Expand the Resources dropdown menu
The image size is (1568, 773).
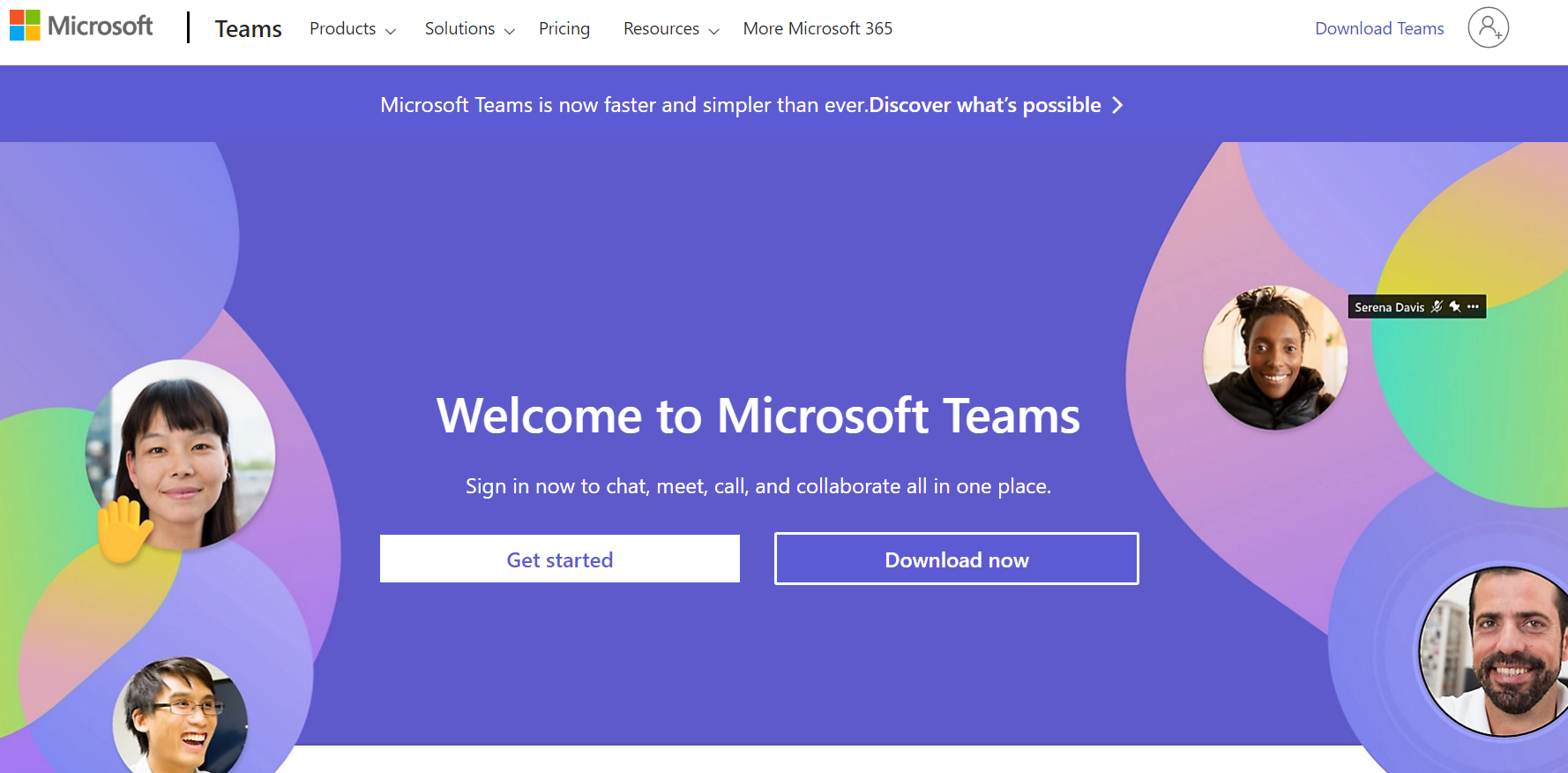pyautogui.click(x=671, y=29)
